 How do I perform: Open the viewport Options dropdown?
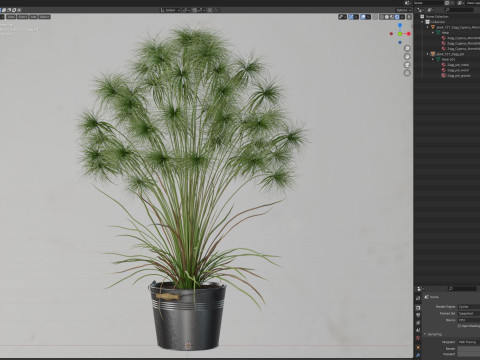coord(404,10)
